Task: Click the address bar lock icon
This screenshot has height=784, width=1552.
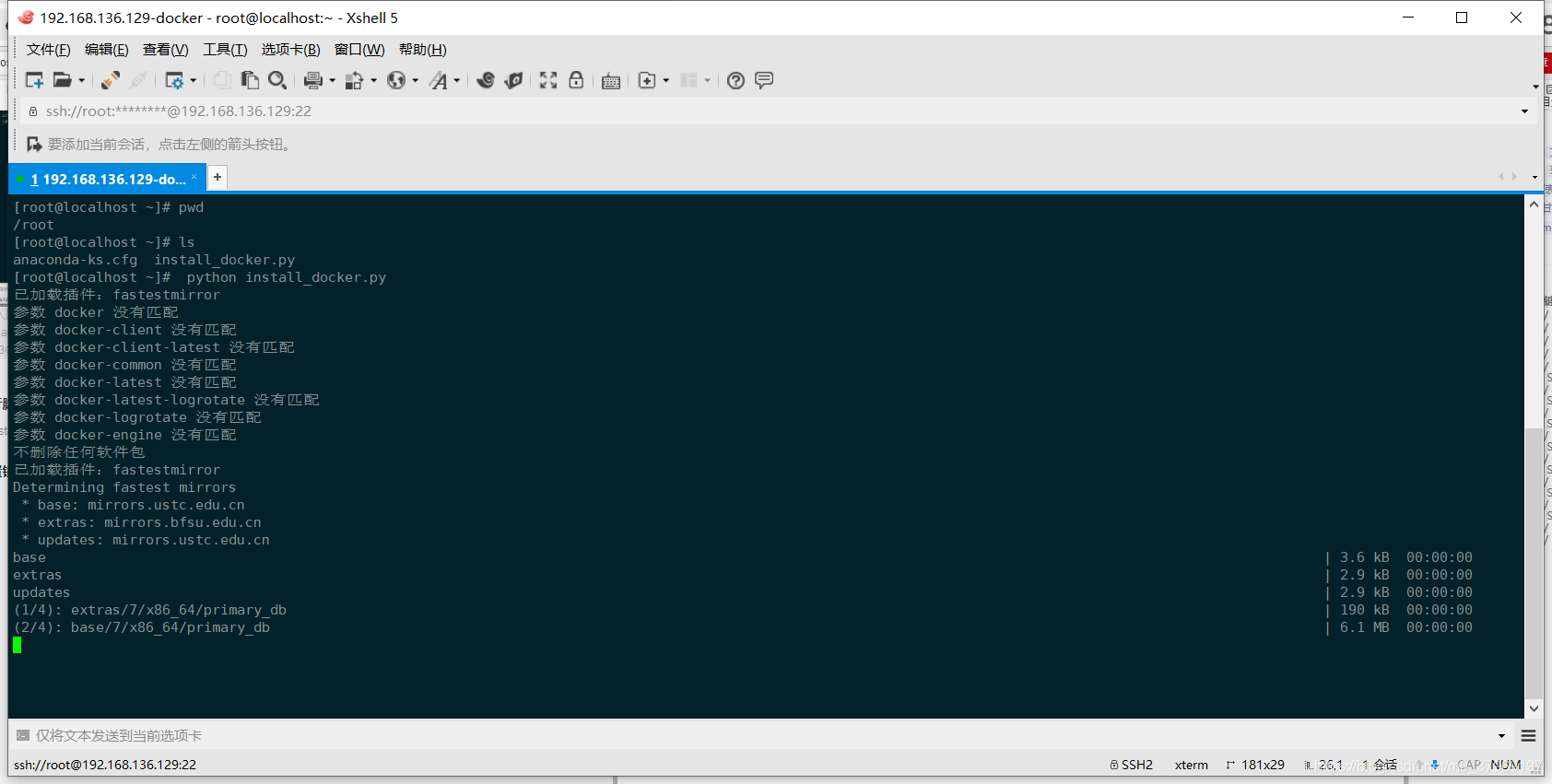Action: point(33,111)
